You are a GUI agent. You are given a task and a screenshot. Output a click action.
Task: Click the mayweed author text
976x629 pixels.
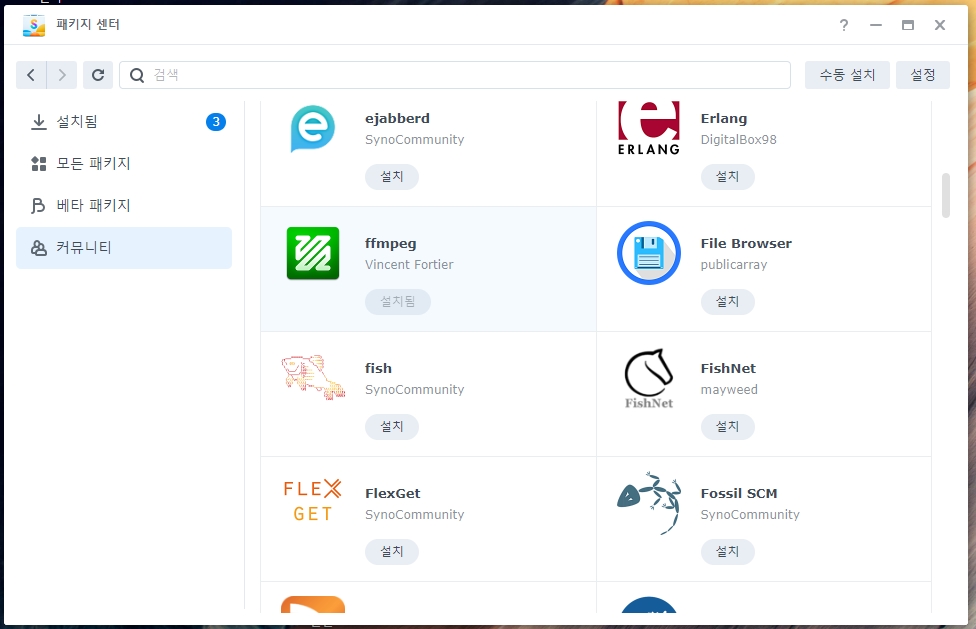pos(729,389)
